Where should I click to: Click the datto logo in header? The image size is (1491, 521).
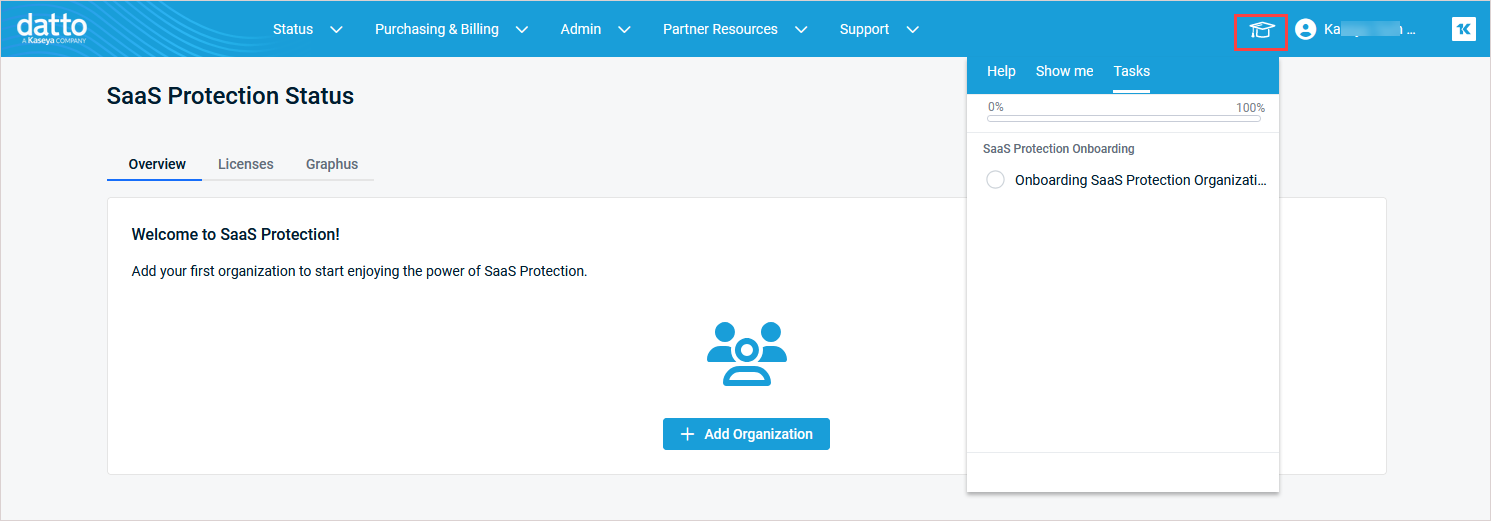pyautogui.click(x=52, y=28)
